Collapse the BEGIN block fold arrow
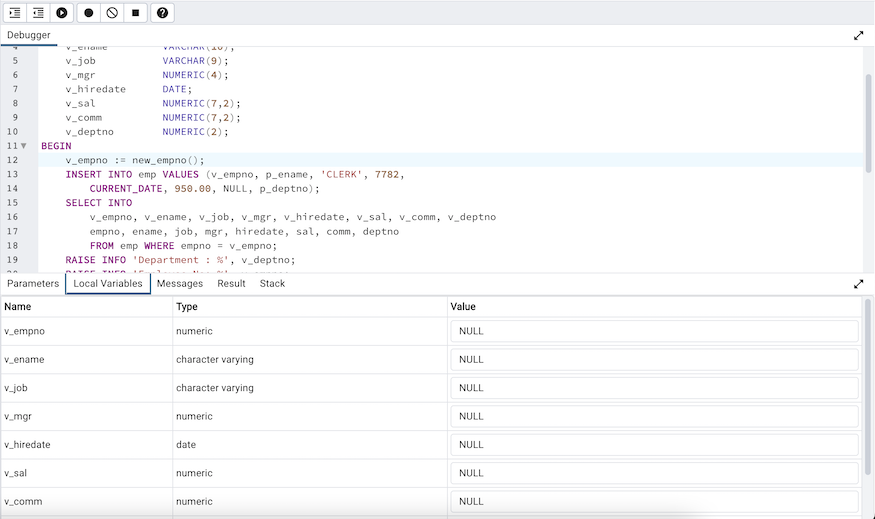 point(24,146)
